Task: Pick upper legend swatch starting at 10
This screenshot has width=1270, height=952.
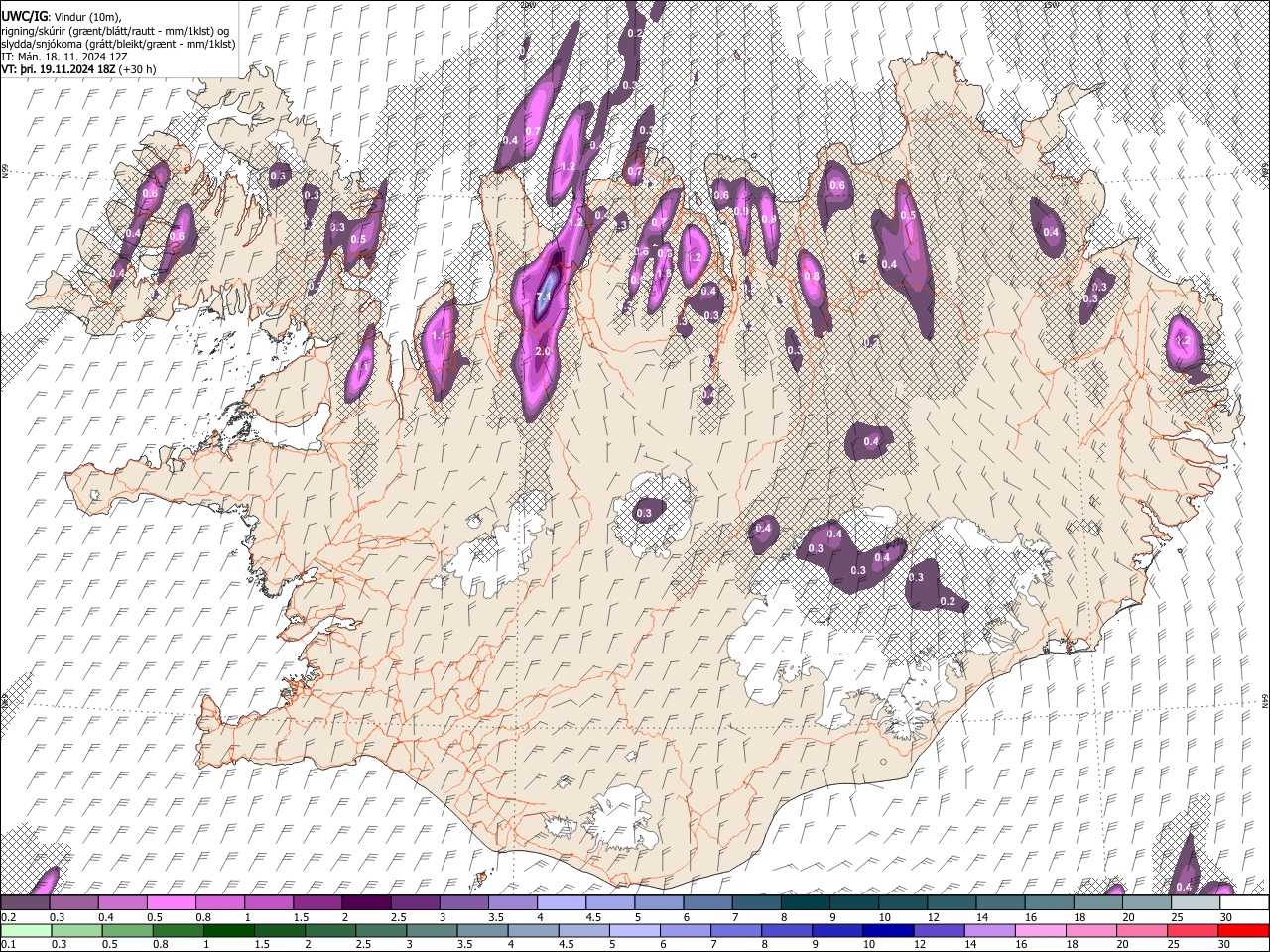Action: (x=902, y=903)
